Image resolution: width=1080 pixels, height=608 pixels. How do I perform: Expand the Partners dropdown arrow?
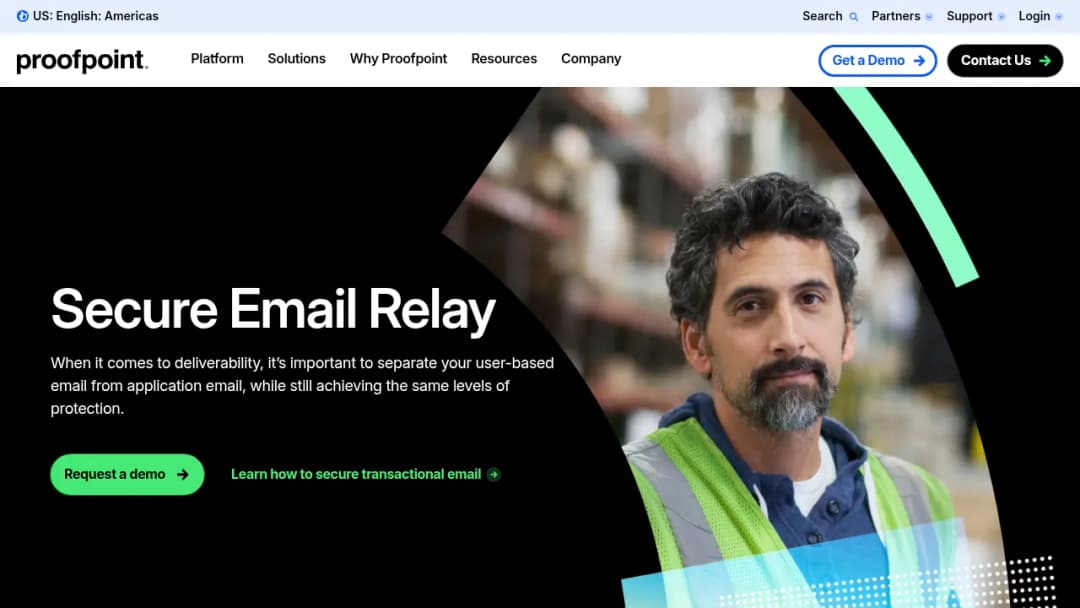[928, 17]
